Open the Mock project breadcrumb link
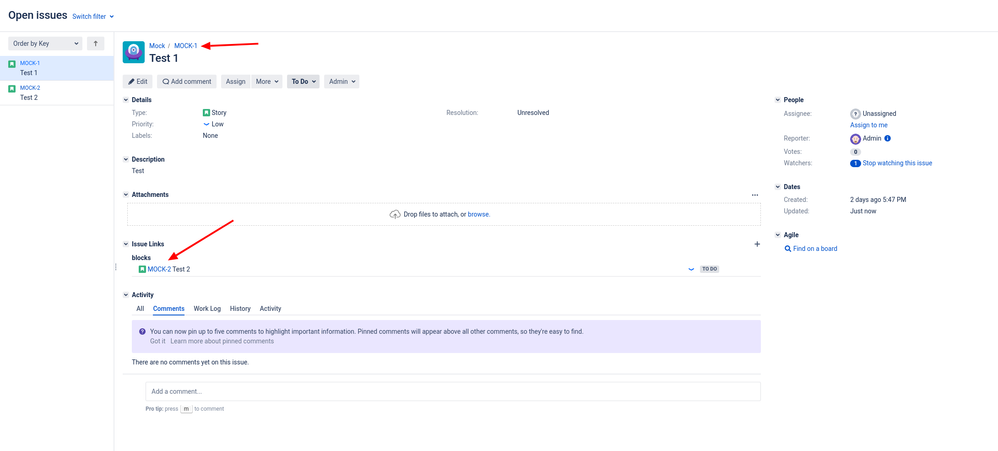Viewport: 998px width, 451px height. (157, 46)
